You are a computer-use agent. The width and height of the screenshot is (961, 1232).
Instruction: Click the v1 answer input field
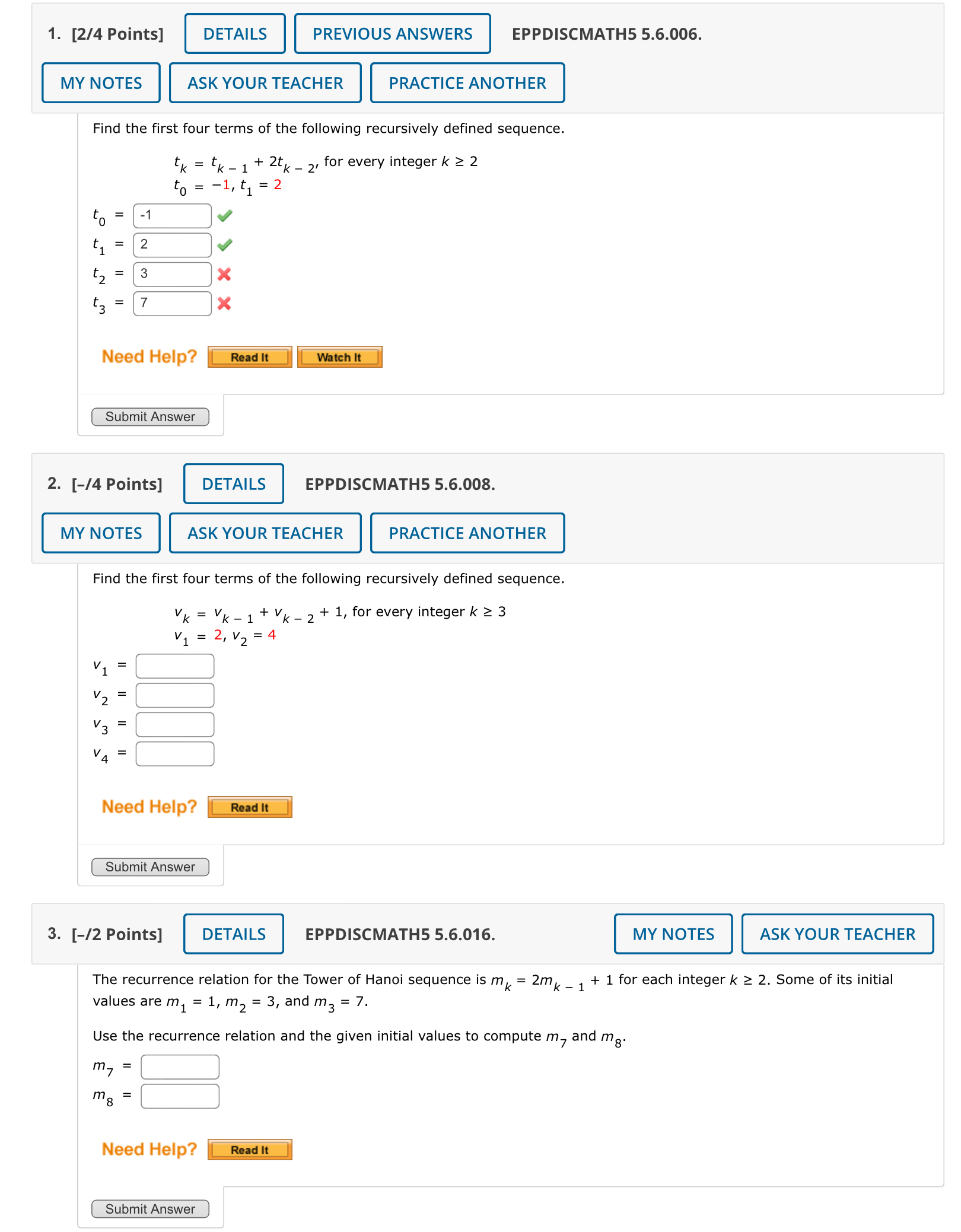(174, 666)
